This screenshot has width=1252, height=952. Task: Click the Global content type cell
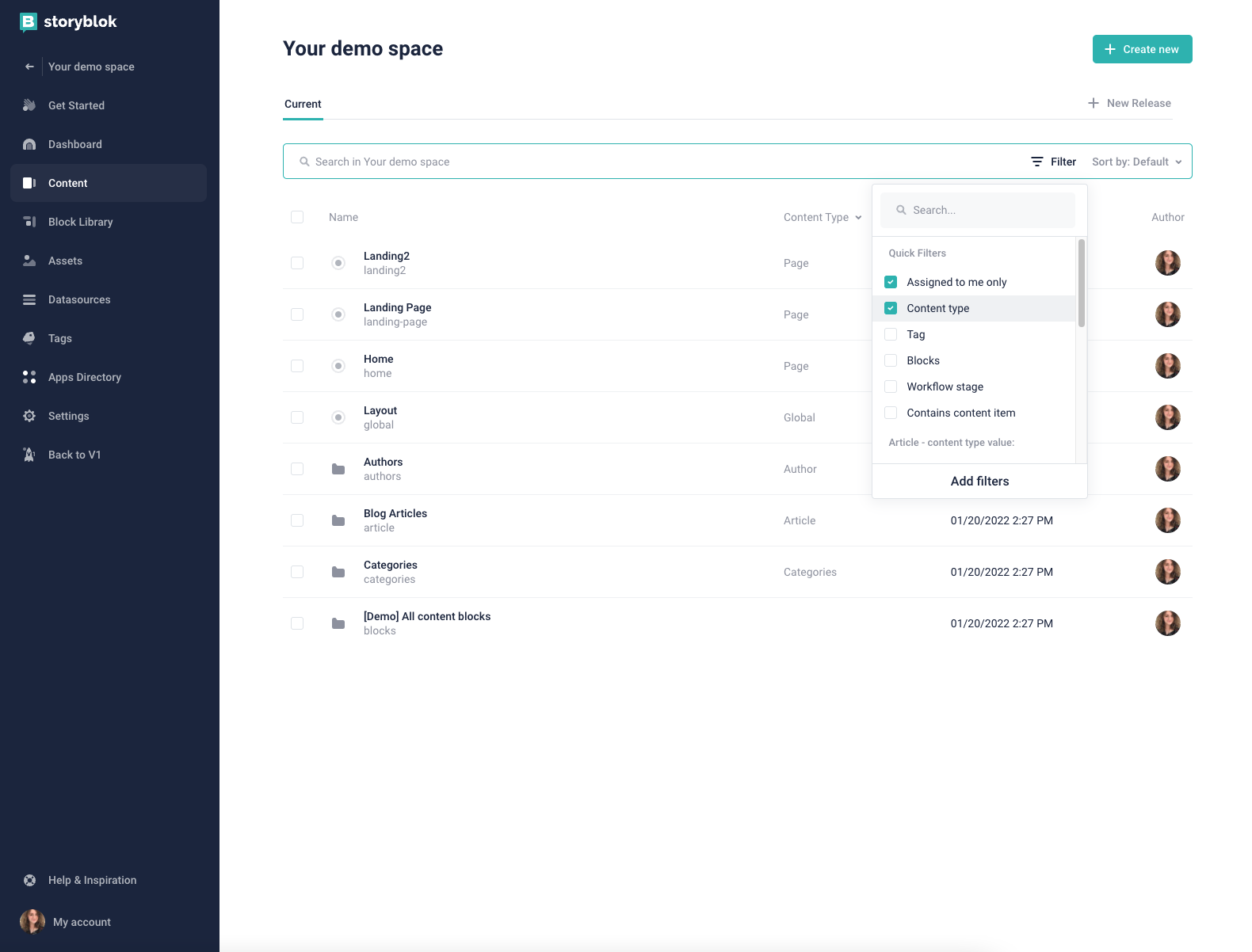click(x=800, y=417)
